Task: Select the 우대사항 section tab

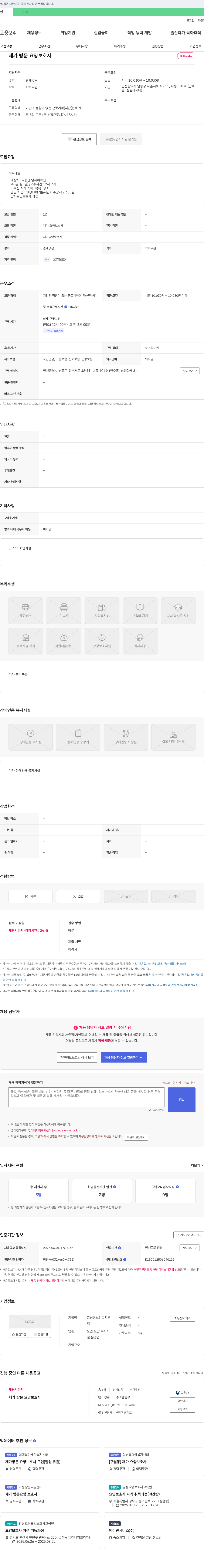Action: tap(82, 46)
